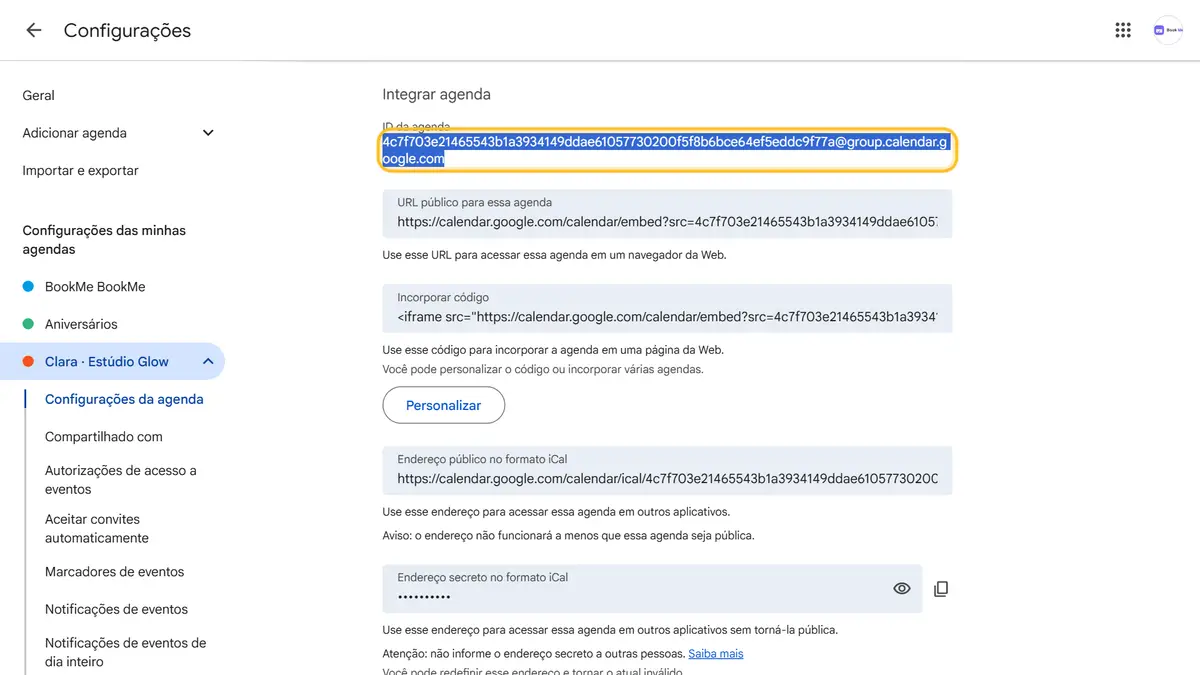Reveal the secret iCal address
This screenshot has width=1200, height=675.
[902, 589]
